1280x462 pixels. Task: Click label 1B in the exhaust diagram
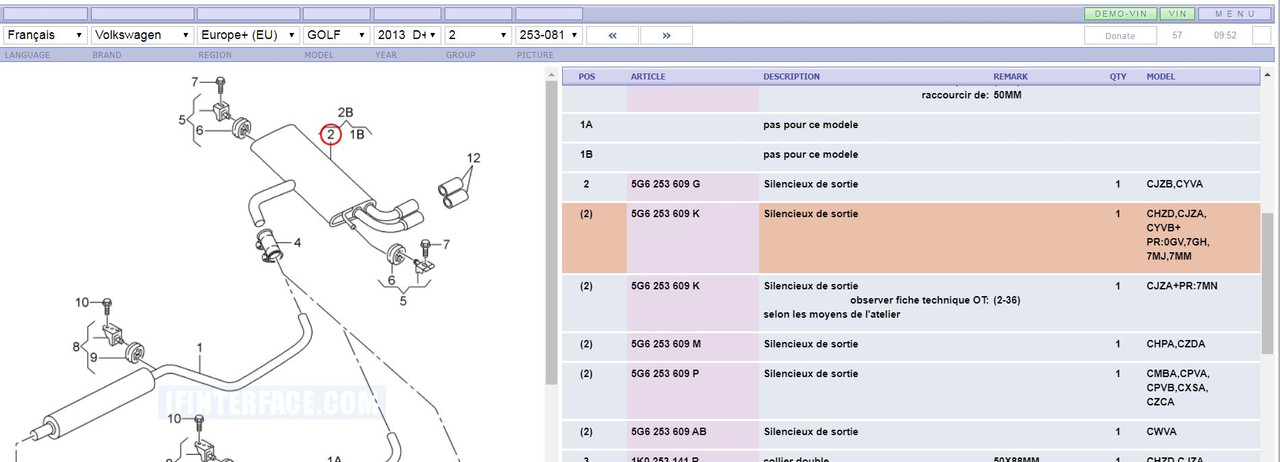356,134
